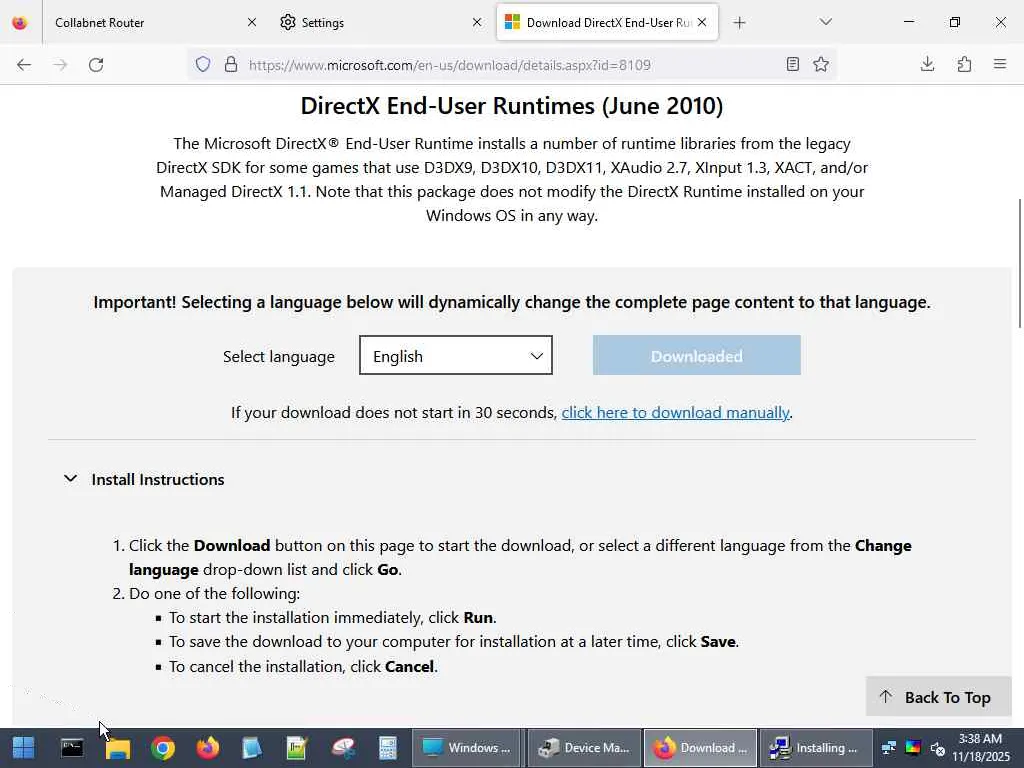The image size is (1024, 768).
Task: Click here to download manually link
Action: tap(675, 413)
